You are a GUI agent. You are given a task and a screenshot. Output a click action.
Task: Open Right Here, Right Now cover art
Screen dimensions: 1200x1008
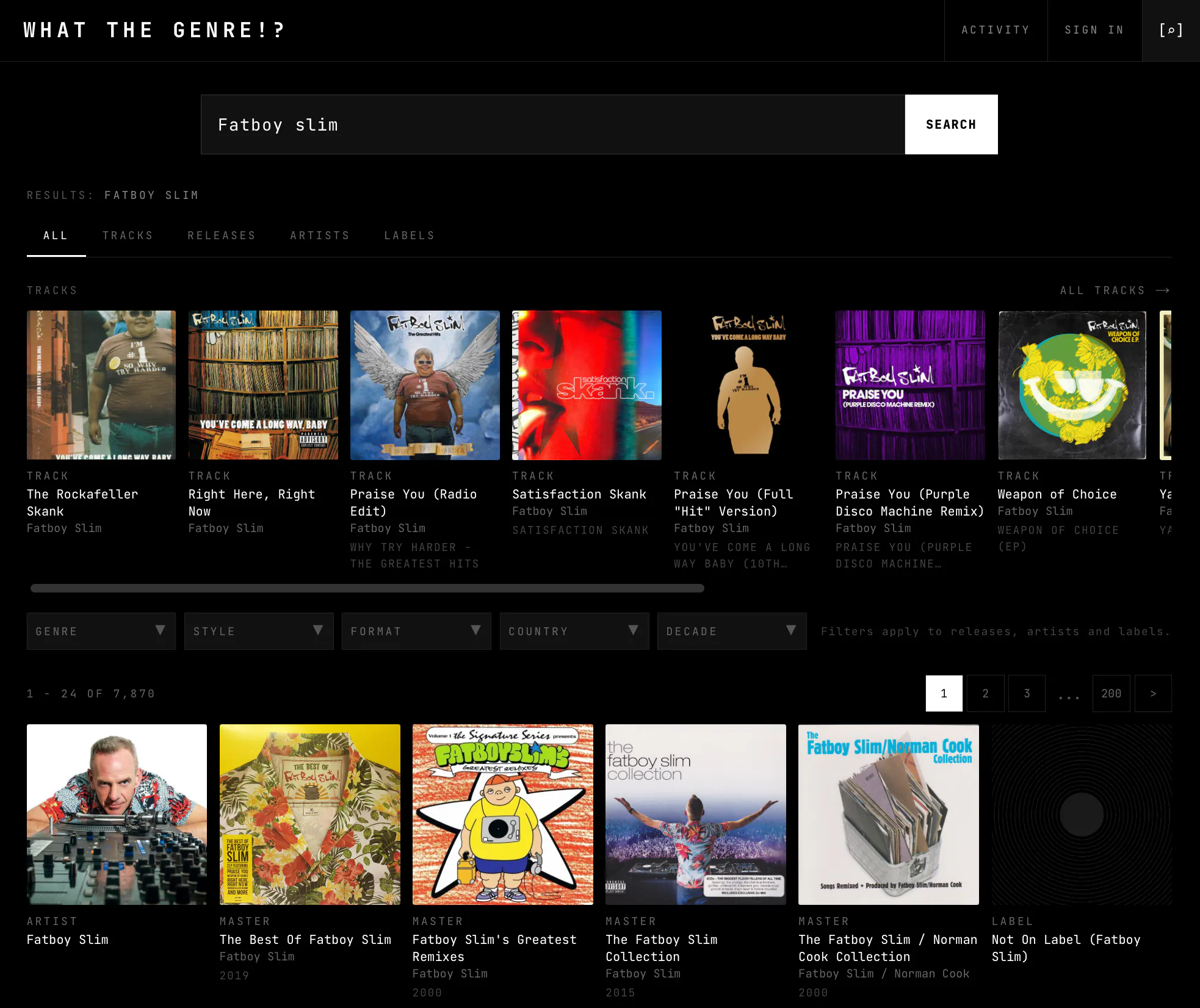(263, 385)
